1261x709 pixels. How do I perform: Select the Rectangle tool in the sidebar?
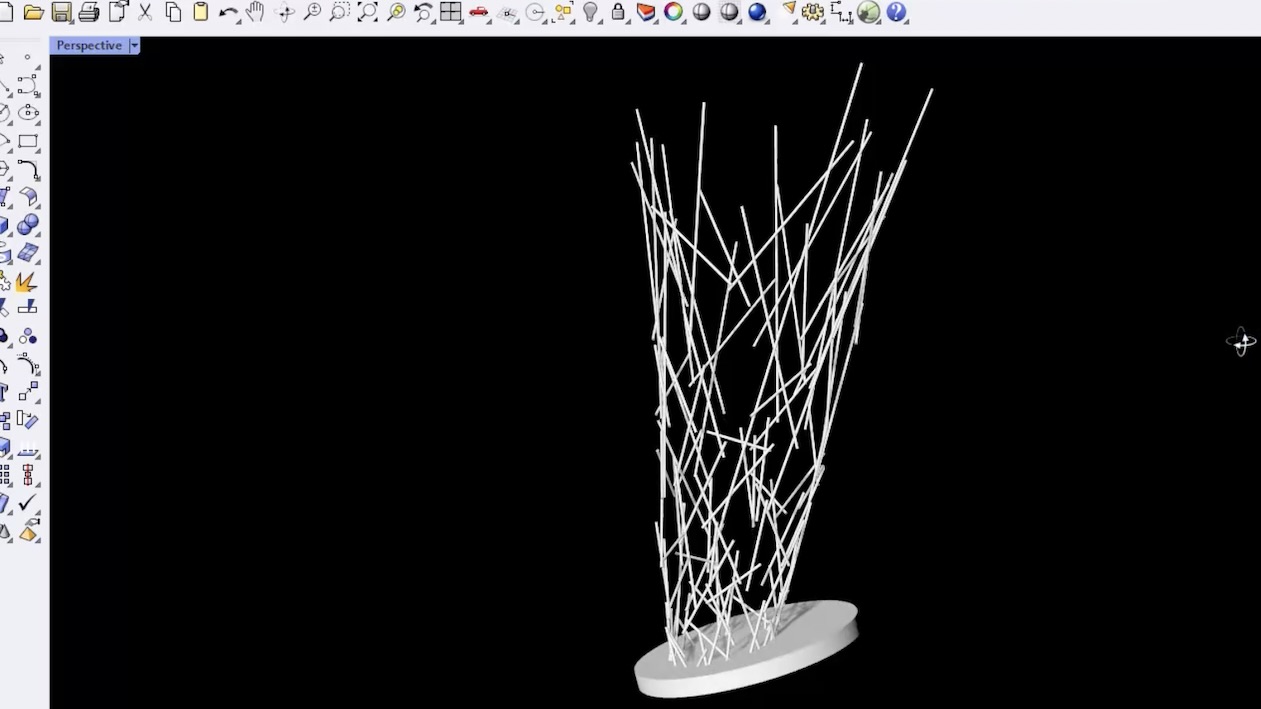[x=28, y=142]
